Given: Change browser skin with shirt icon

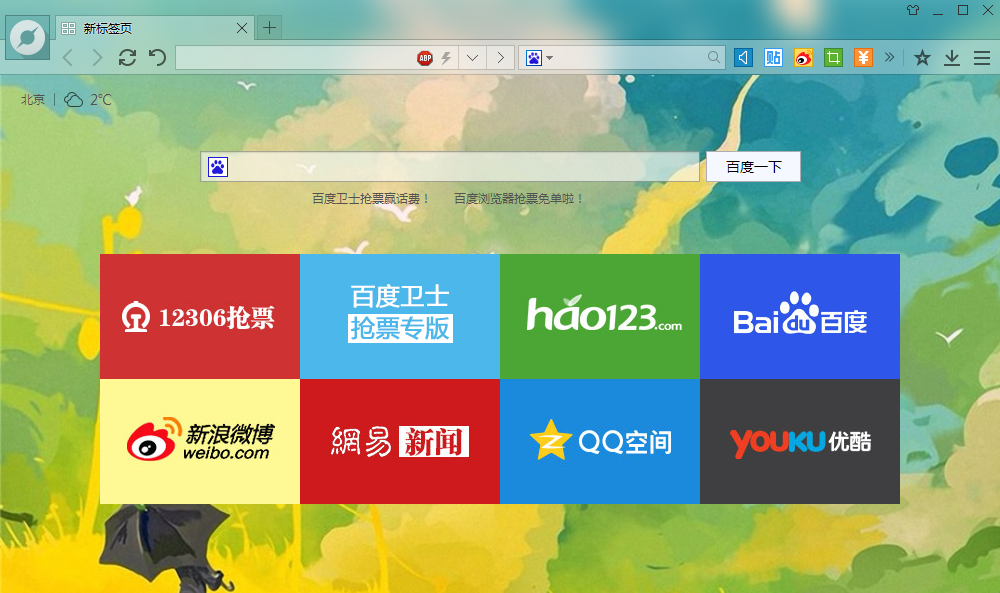Looking at the screenshot, I should coord(913,10).
